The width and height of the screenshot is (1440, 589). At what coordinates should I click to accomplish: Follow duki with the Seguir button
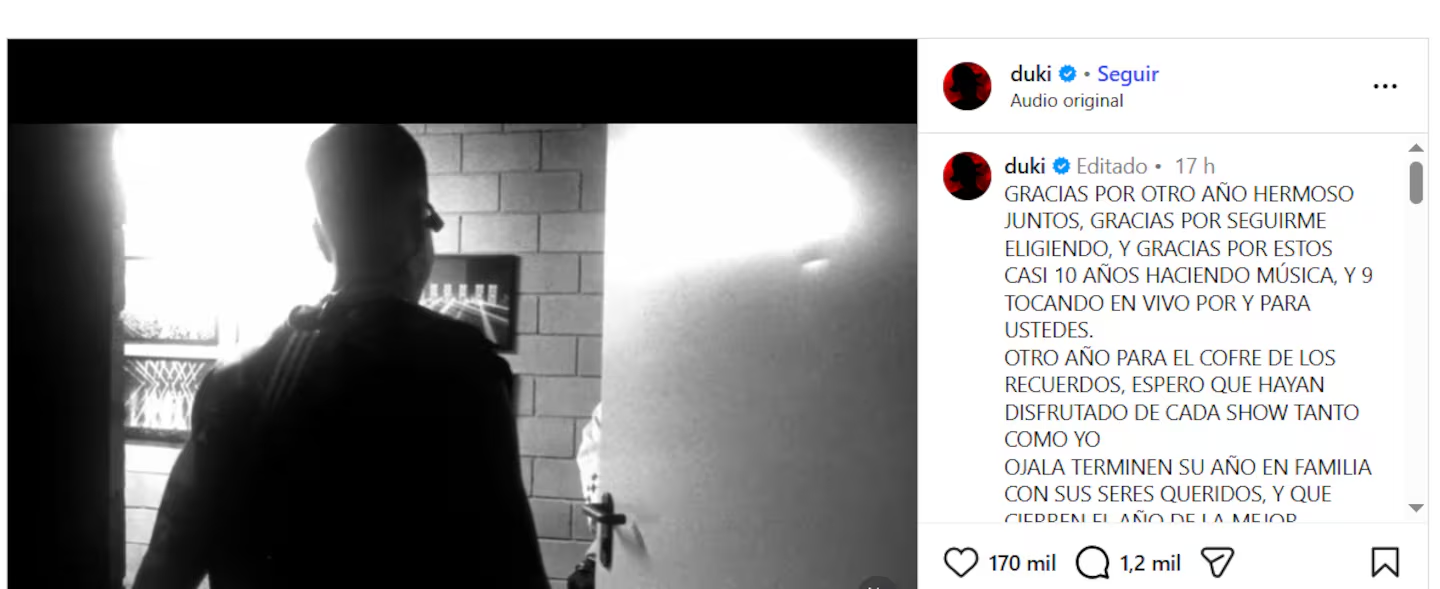point(1128,74)
